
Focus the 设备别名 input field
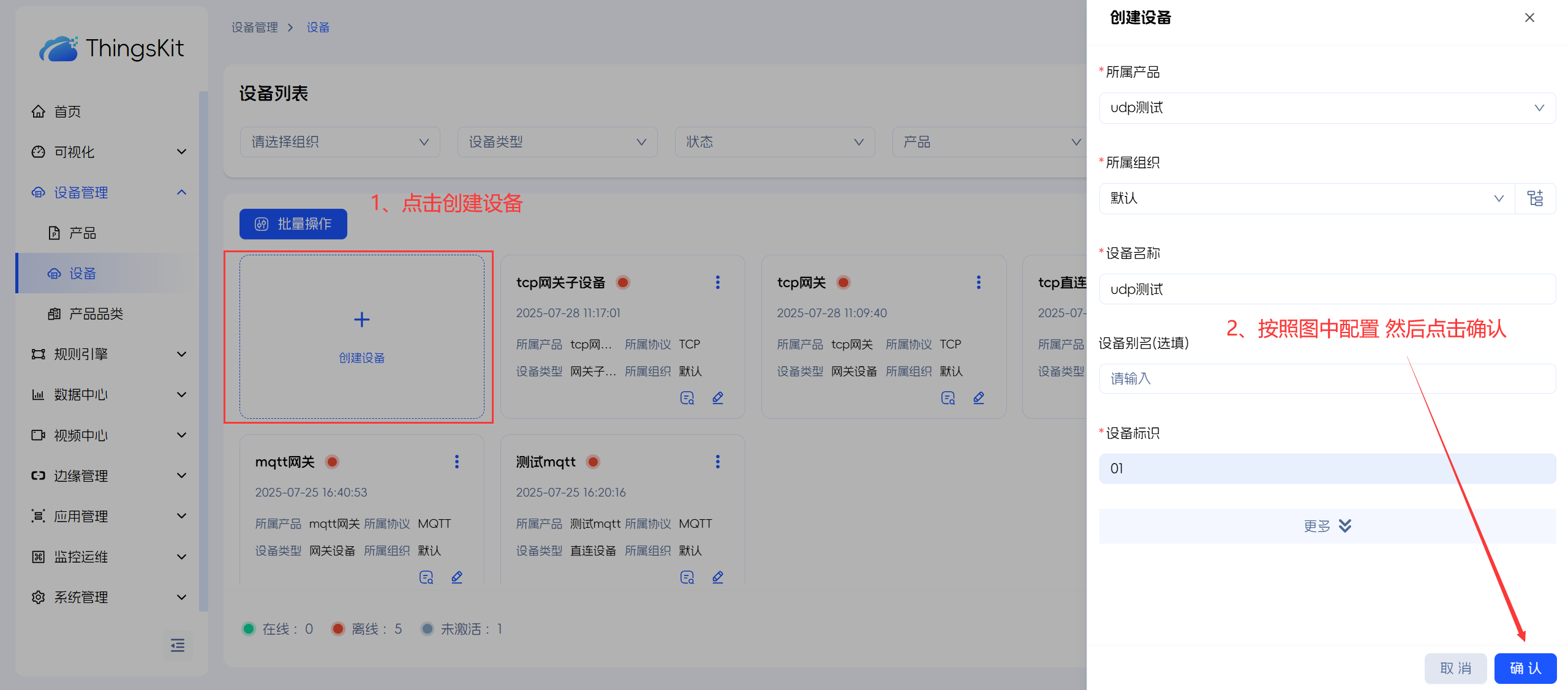click(1327, 378)
